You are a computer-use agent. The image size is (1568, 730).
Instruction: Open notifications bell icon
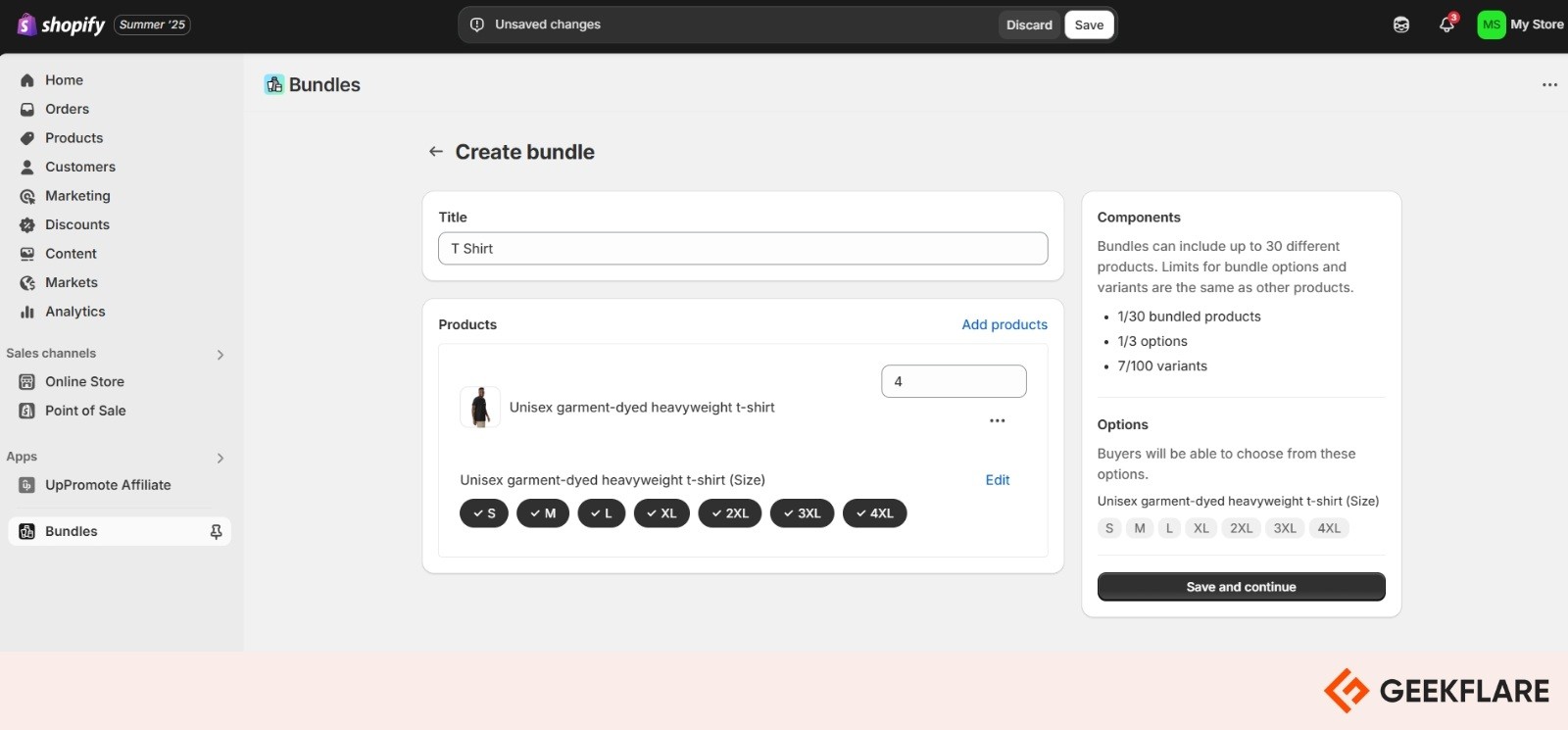tap(1446, 24)
